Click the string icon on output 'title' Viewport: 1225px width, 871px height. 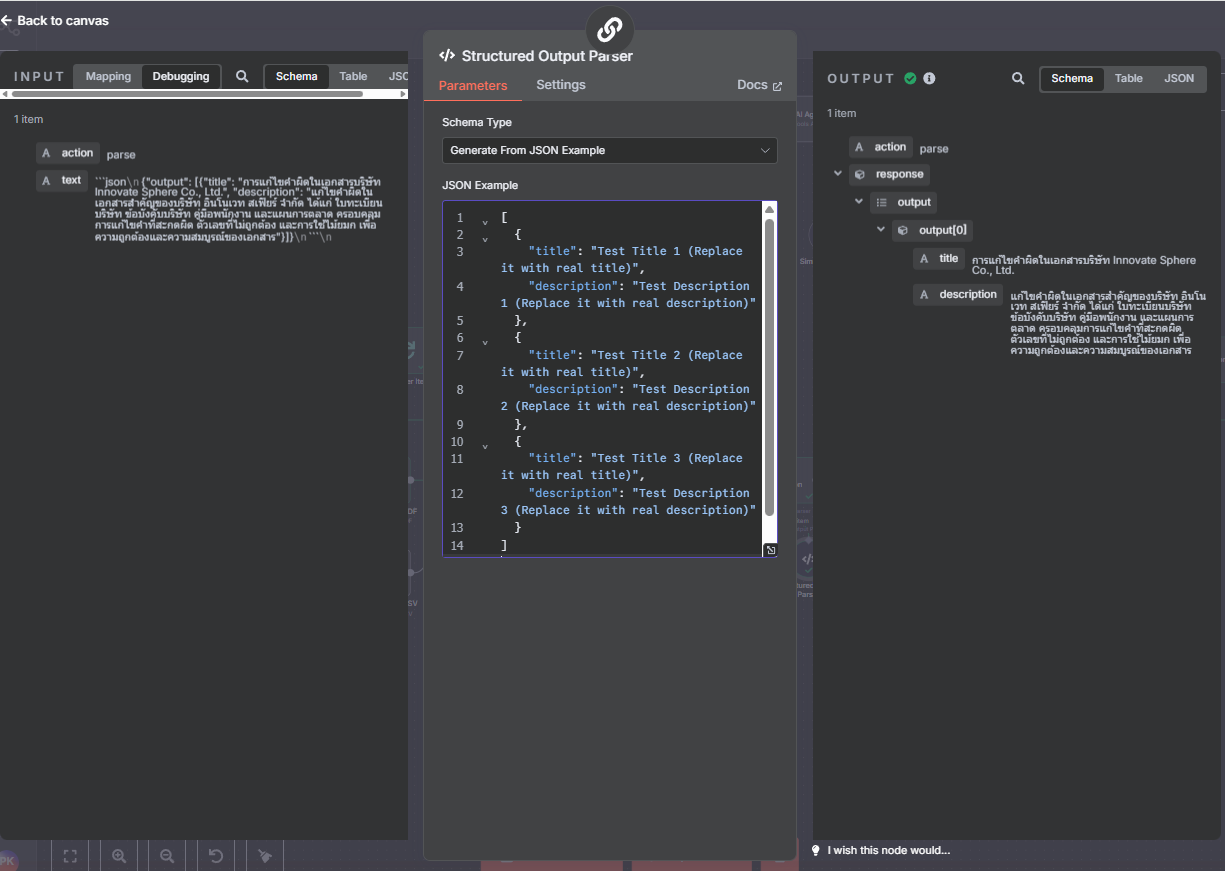coord(924,258)
